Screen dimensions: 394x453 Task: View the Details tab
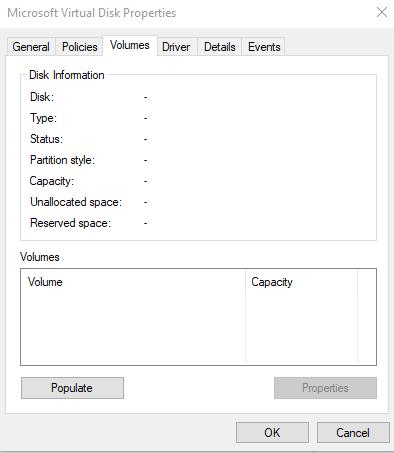[220, 47]
